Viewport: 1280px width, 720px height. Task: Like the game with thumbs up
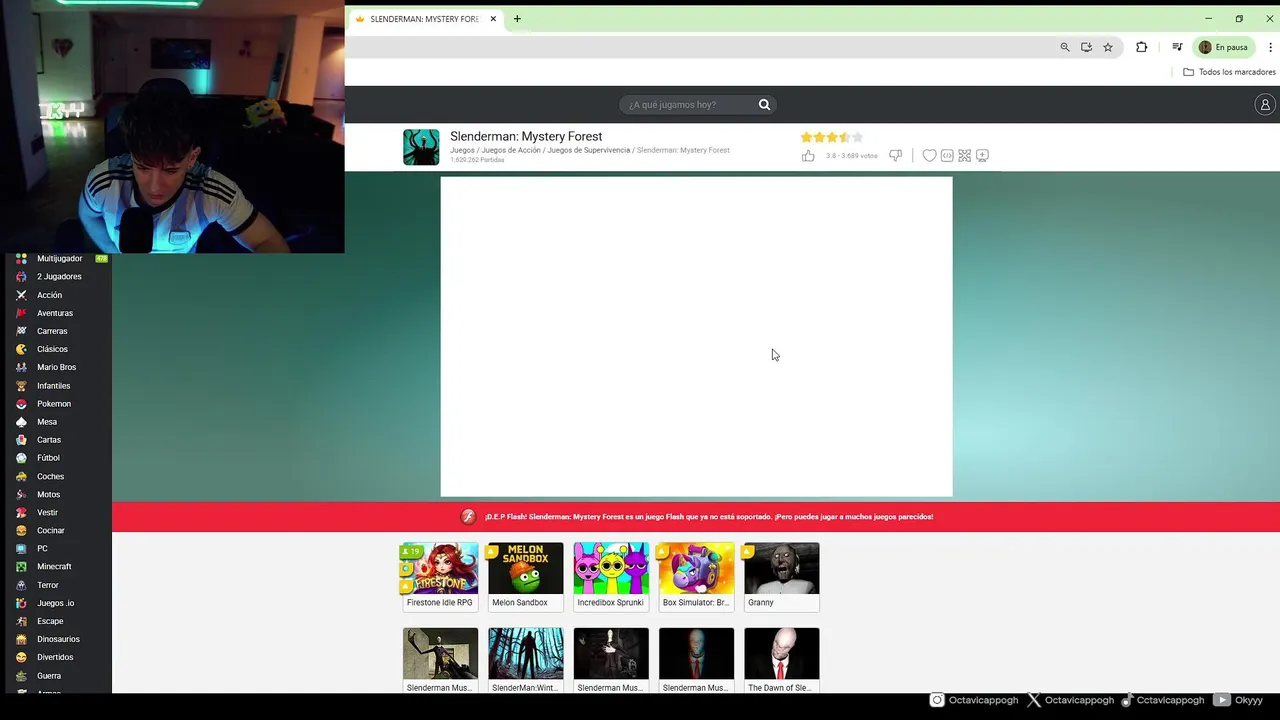coord(808,155)
